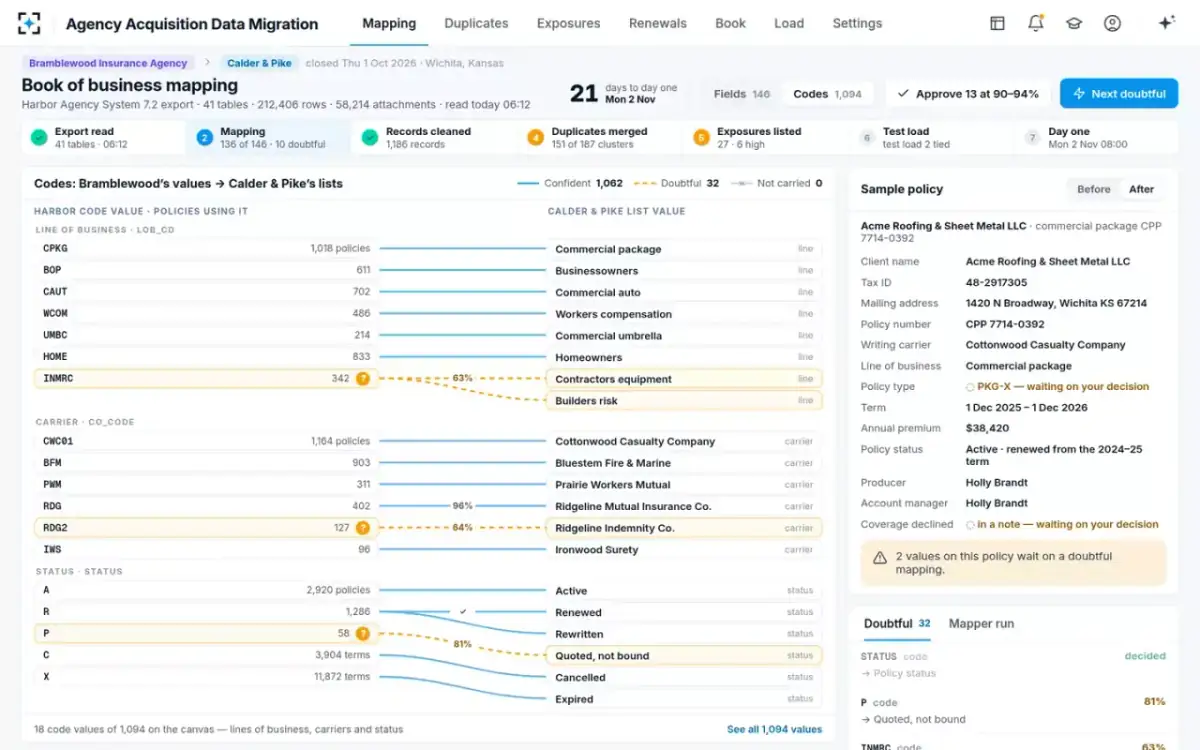
Task: Click the Export read green check icon
Action: [x=39, y=138]
